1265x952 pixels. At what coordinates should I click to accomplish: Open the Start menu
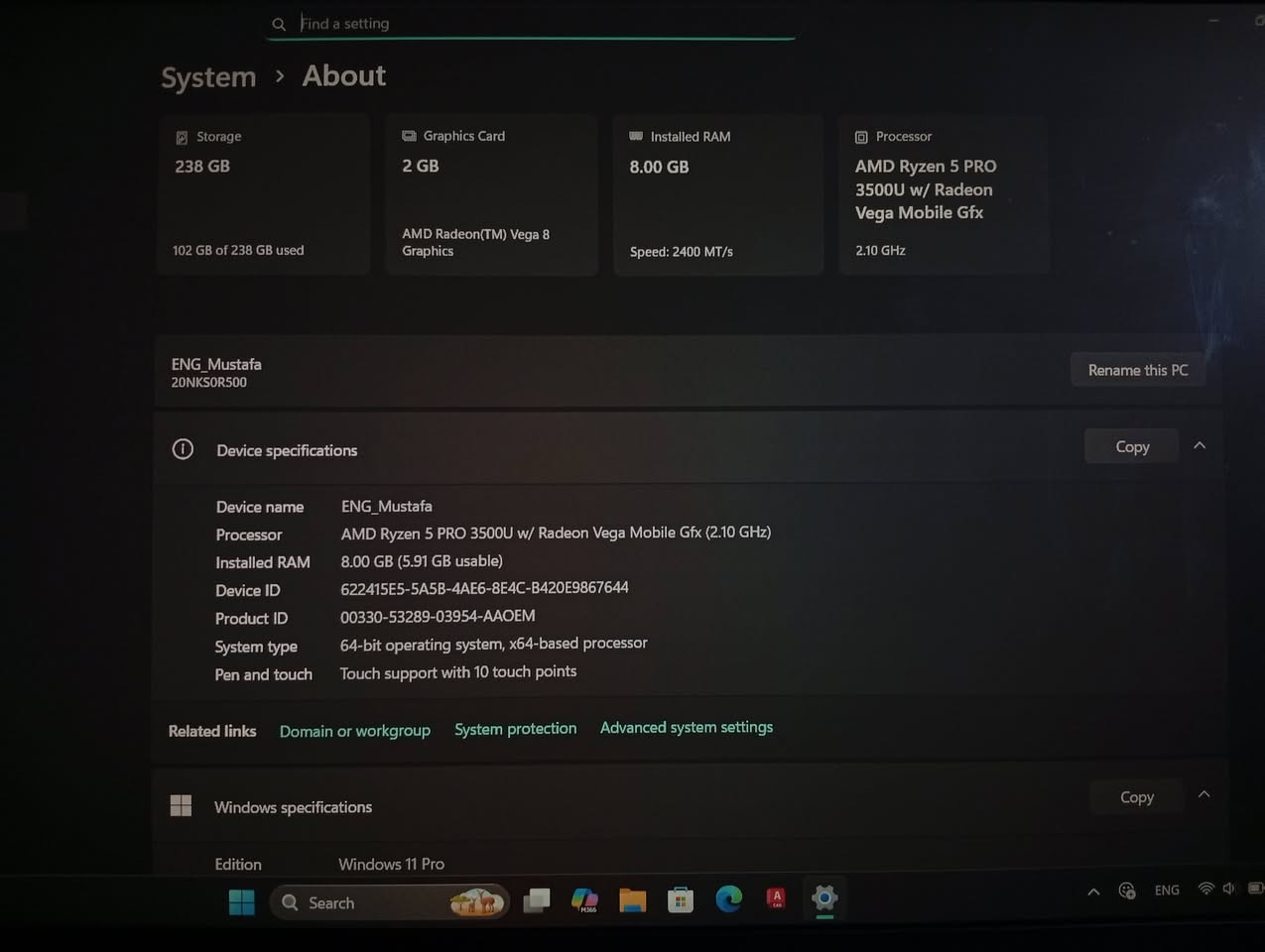click(241, 902)
